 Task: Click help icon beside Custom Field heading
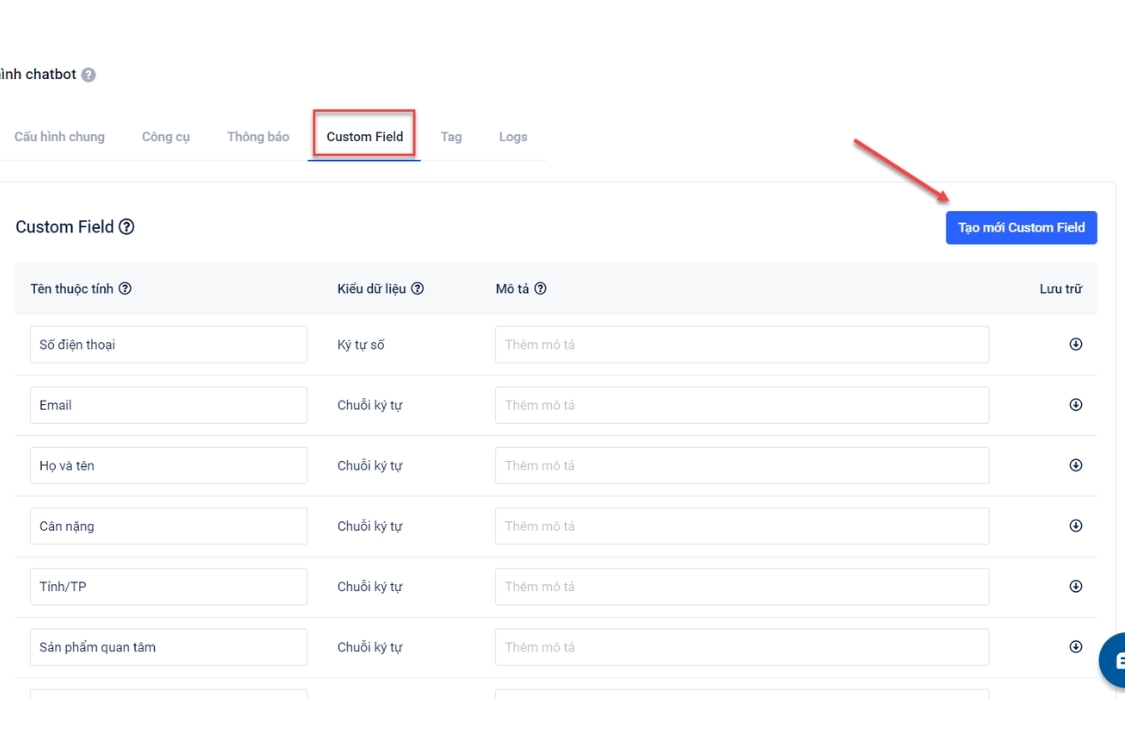point(126,227)
